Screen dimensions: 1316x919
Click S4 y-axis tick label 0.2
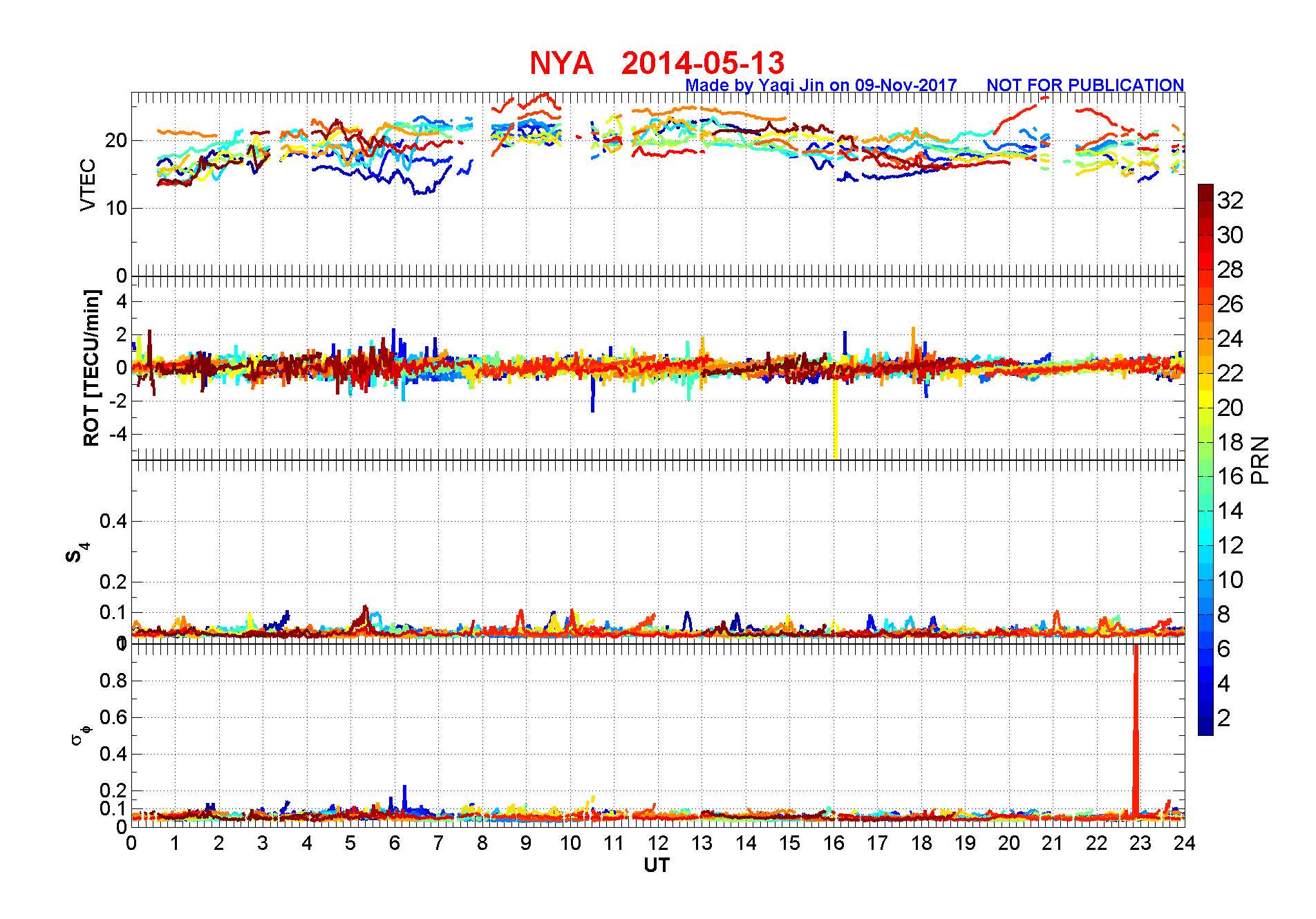click(x=113, y=582)
